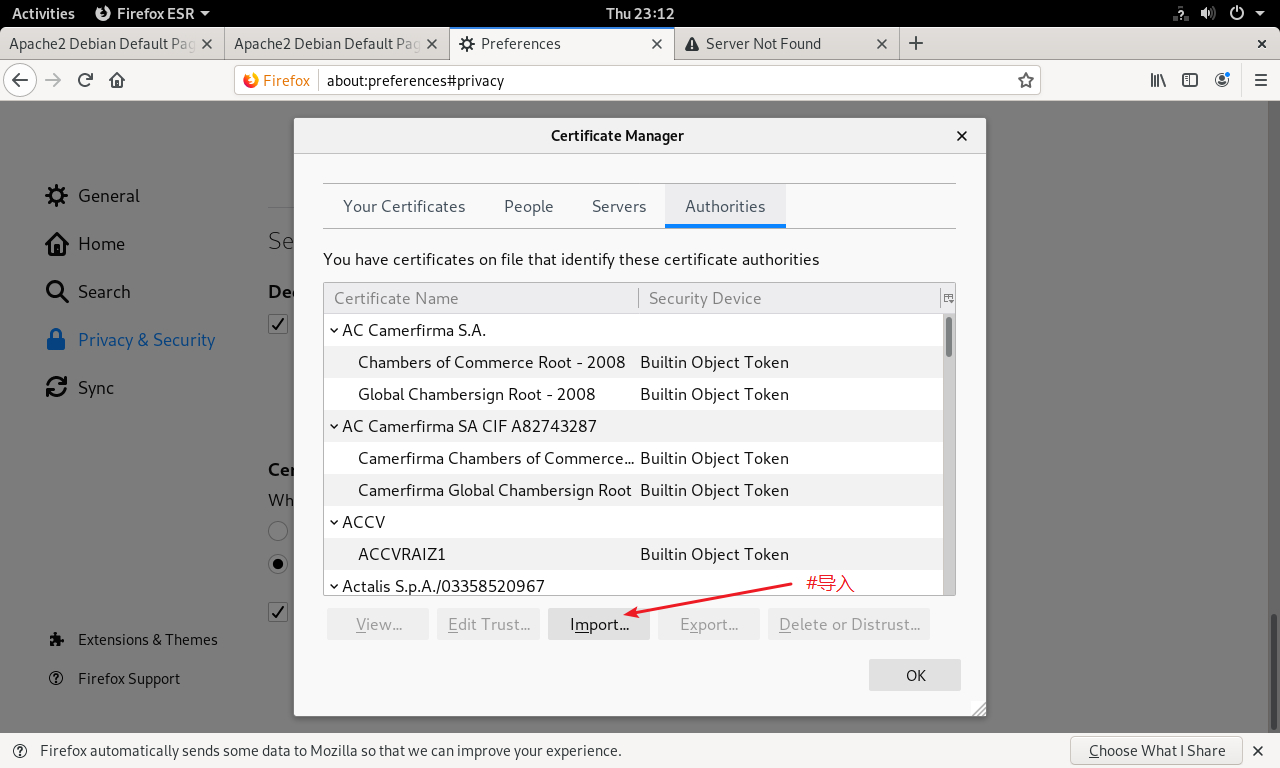Sort by Certificate Name column header
1280x768 pixels.
pyautogui.click(x=481, y=298)
